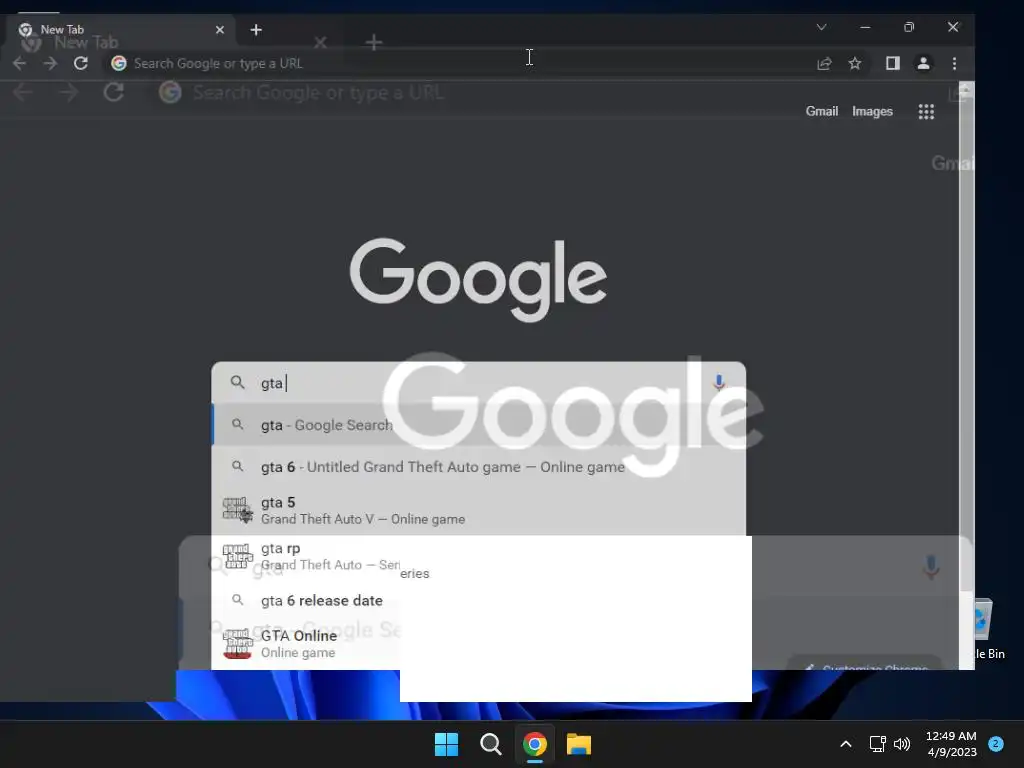Screen dimensions: 1024x768
Task: Open the Chrome profile avatar
Action: pyautogui.click(x=923, y=63)
